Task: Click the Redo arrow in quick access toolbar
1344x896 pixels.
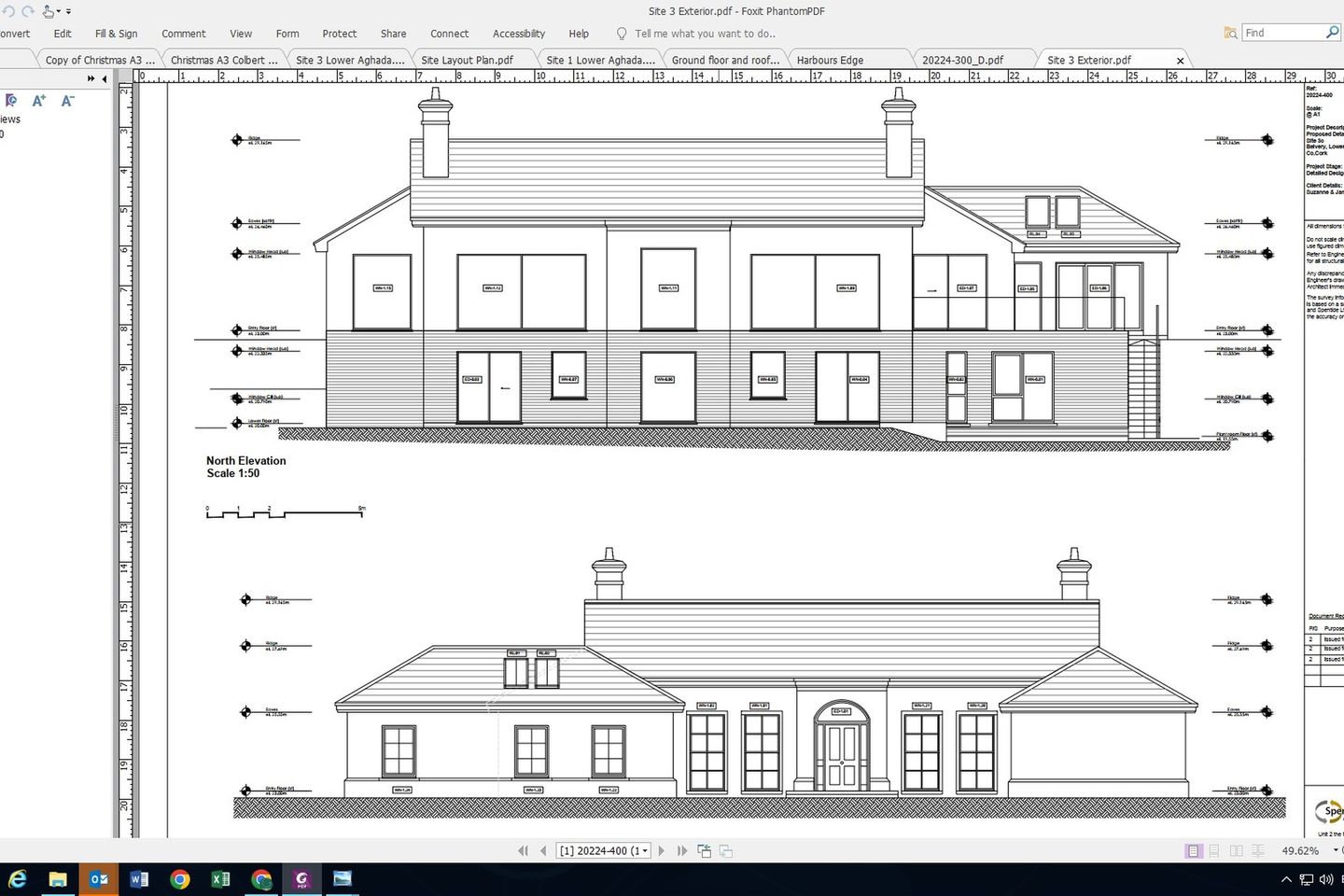Action: [x=27, y=11]
